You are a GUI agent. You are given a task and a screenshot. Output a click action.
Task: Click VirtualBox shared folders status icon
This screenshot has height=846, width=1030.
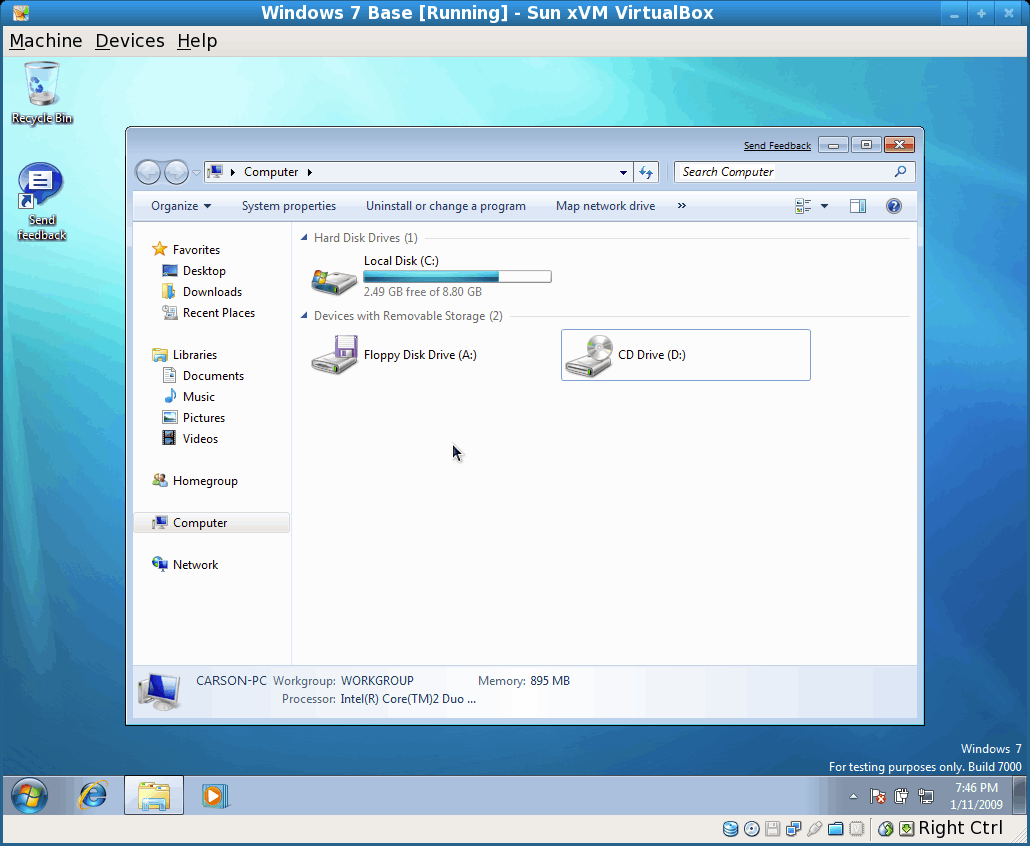point(836,829)
